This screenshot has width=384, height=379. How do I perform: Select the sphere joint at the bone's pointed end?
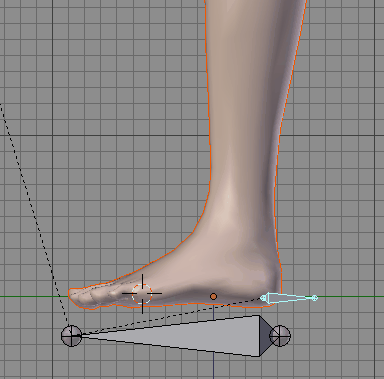(71, 336)
